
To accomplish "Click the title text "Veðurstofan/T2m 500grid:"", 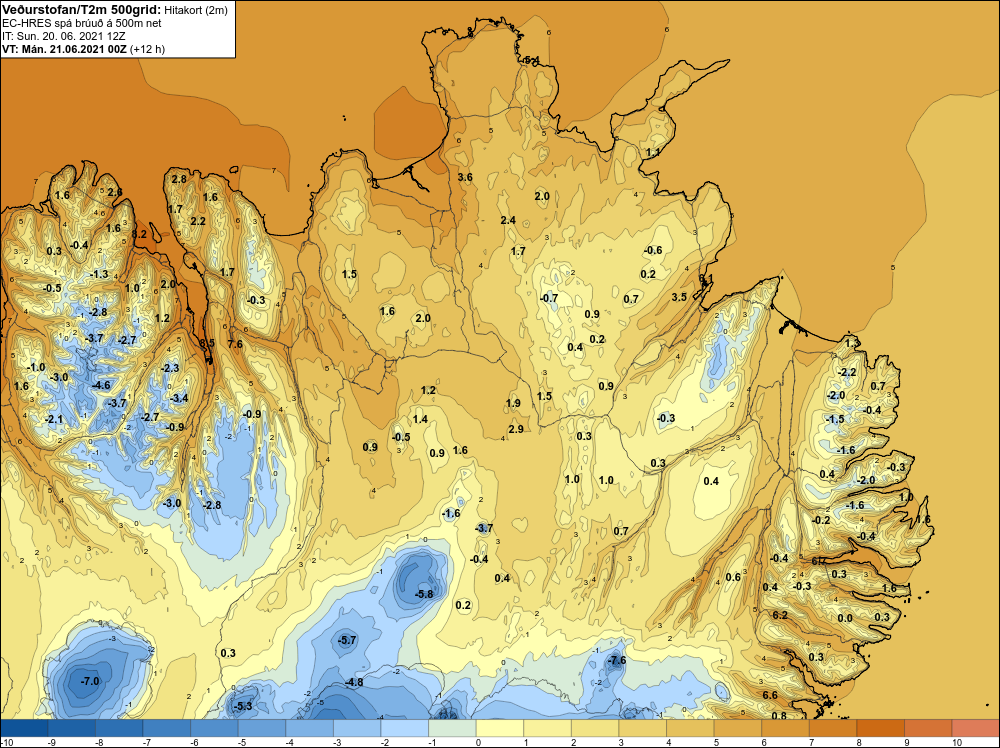I will point(81,10).
